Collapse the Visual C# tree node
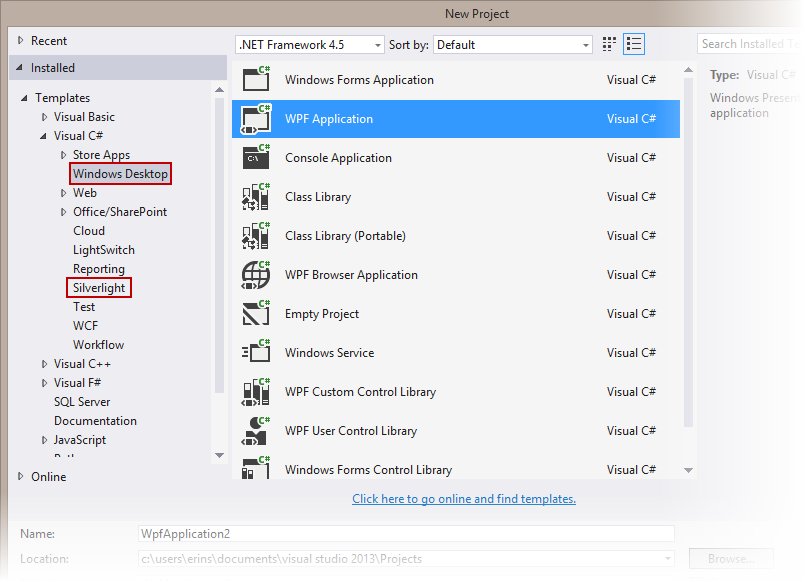 tap(45, 136)
